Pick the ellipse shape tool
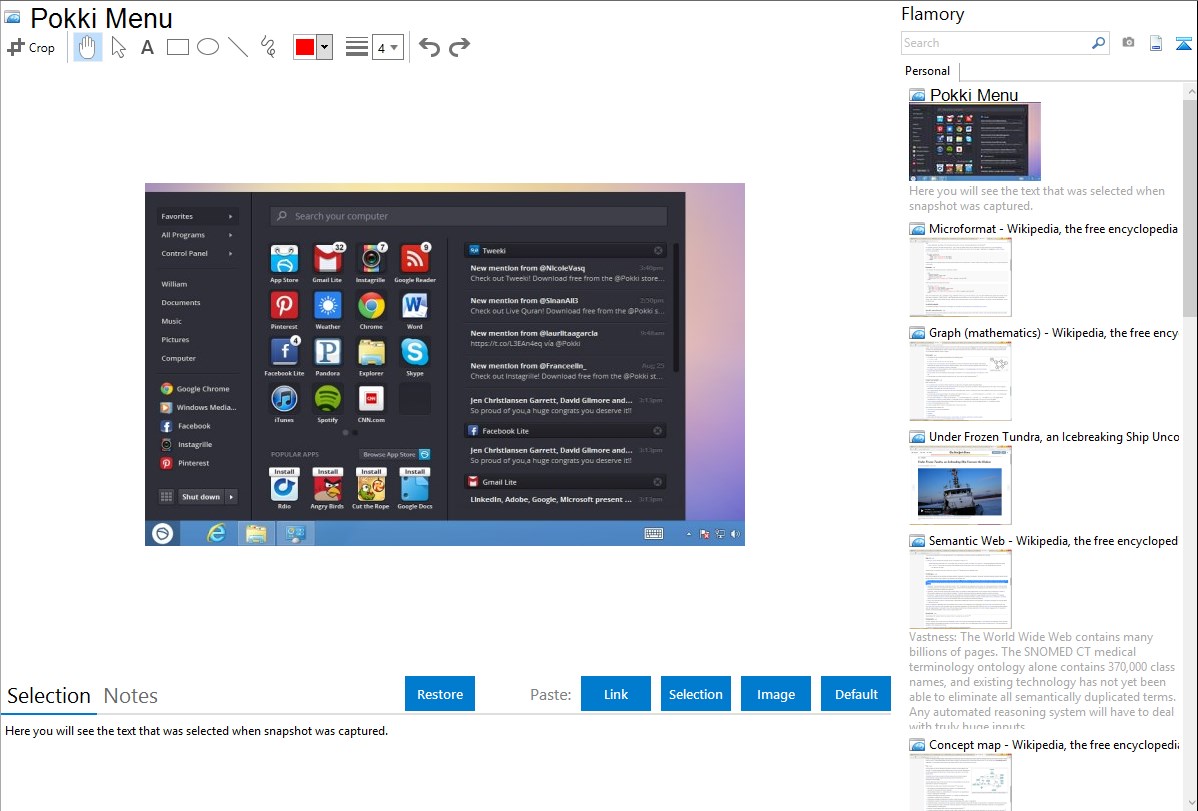The width and height of the screenshot is (1198, 811). (x=207, y=47)
